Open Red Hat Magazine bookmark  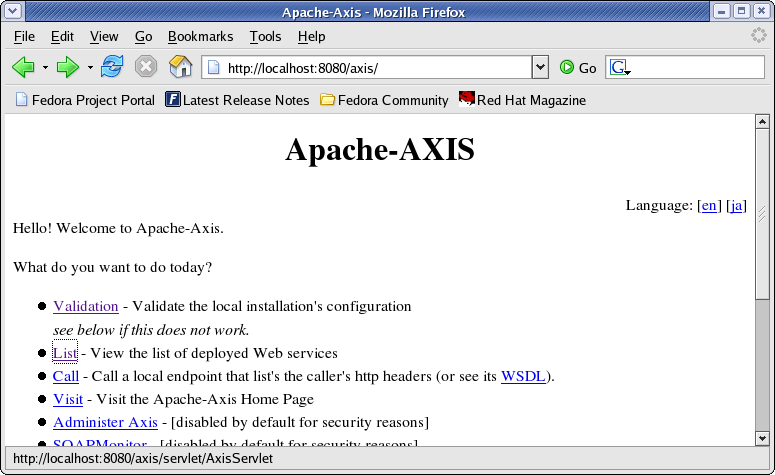[522, 100]
